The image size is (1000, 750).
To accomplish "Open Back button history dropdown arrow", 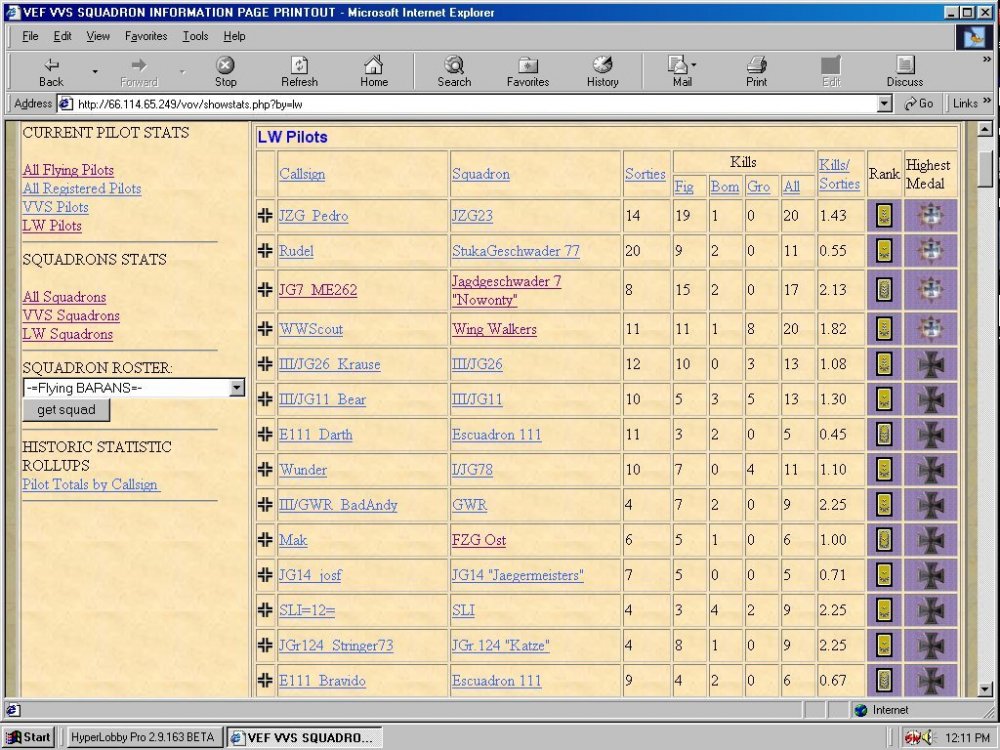I will [95, 72].
